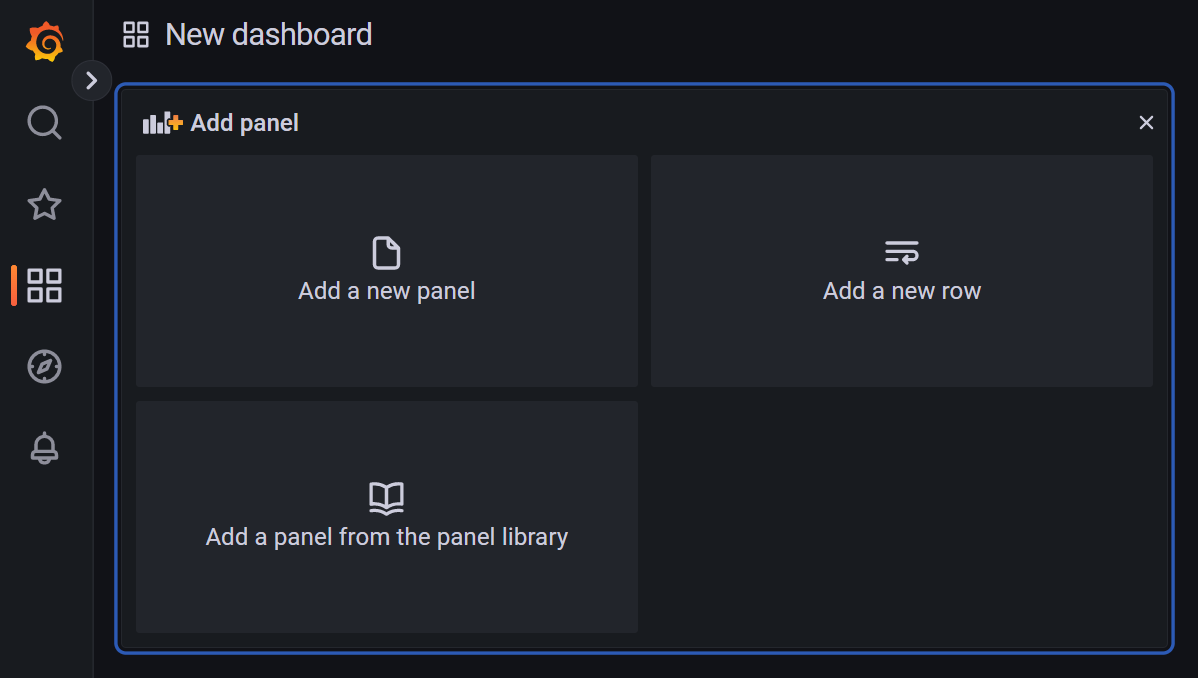Open Starred dashboards via star icon
This screenshot has height=678, width=1198.
click(x=44, y=204)
